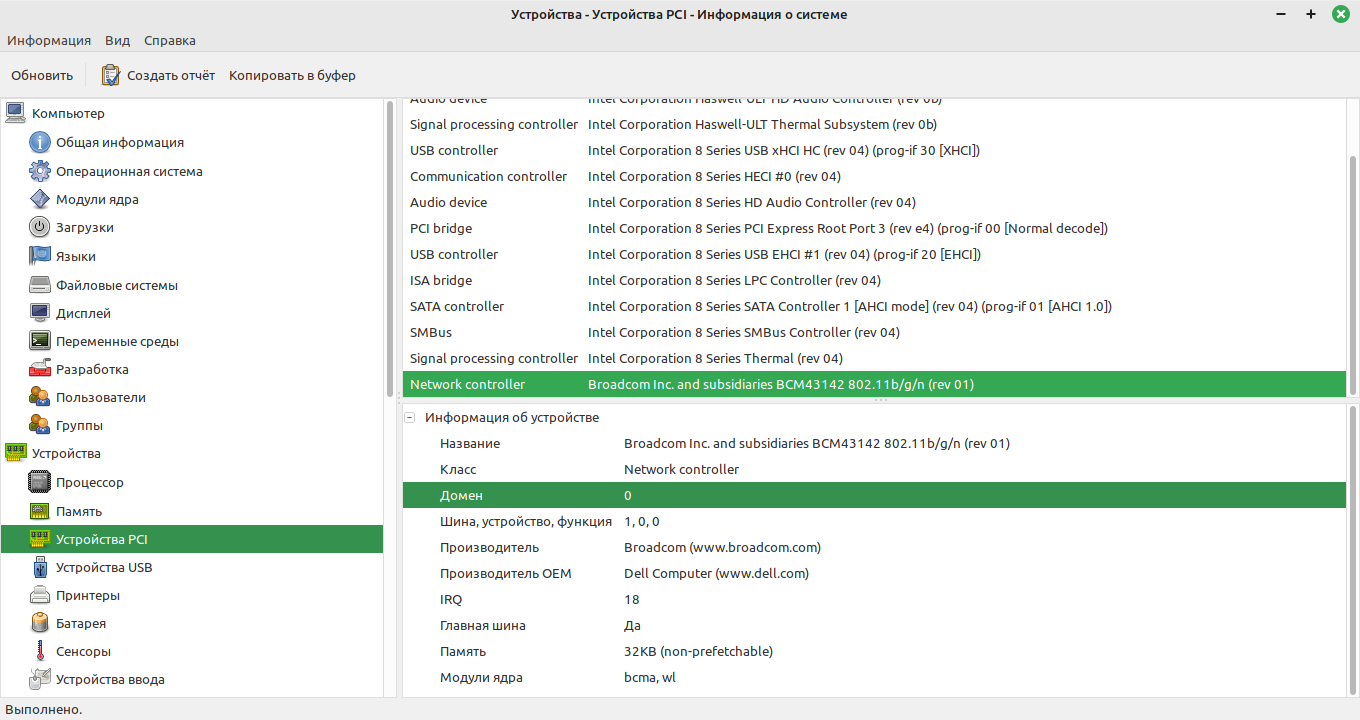Click the IRQ 18 row
This screenshot has height=720, width=1360.
pyautogui.click(x=874, y=599)
